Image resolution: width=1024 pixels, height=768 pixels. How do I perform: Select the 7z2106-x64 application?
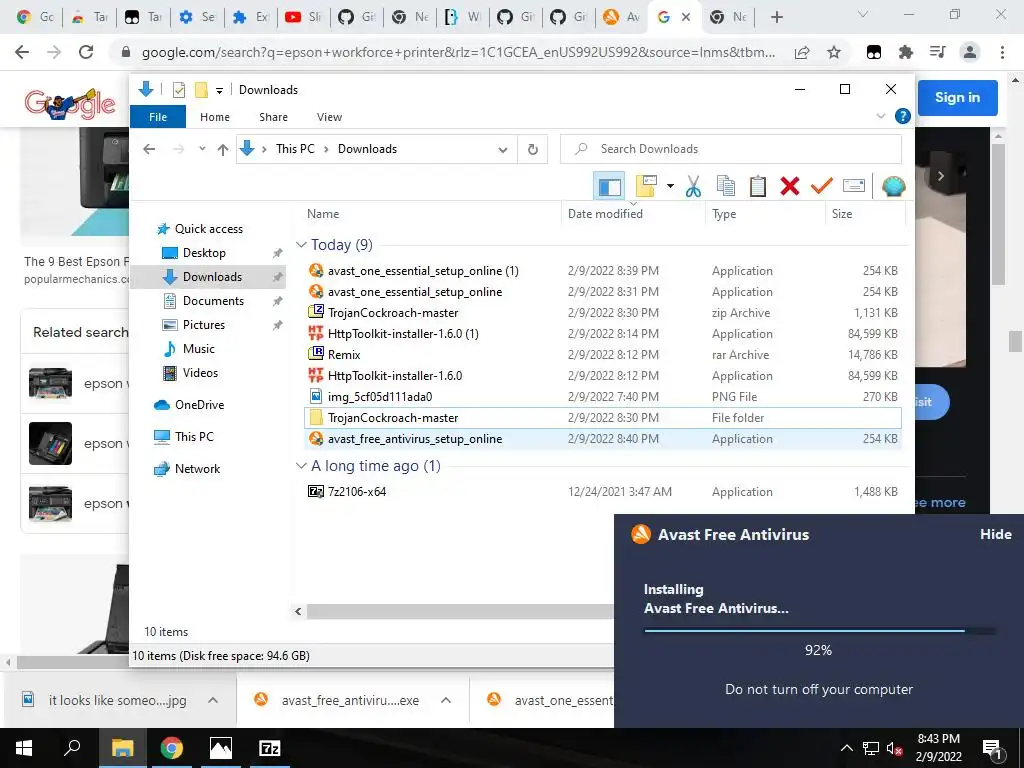click(x=602, y=492)
